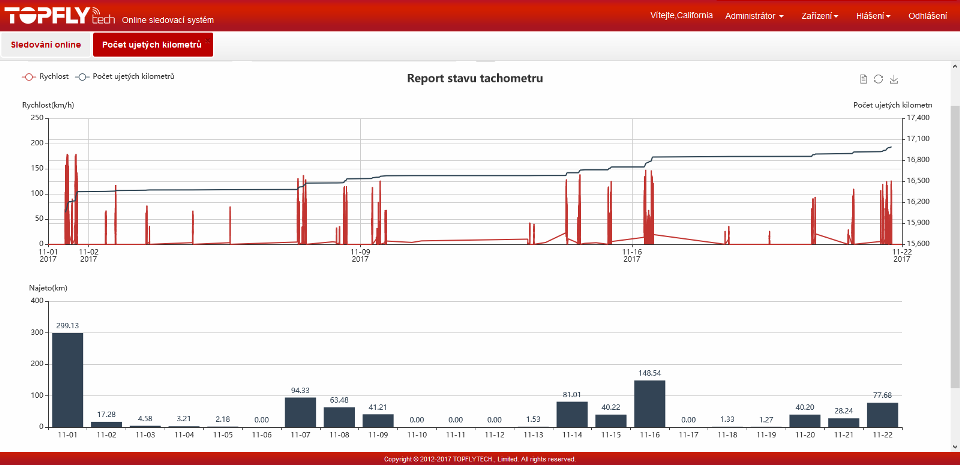
Task: Select the Počet ujetých kilometrů tab
Action: (152, 45)
